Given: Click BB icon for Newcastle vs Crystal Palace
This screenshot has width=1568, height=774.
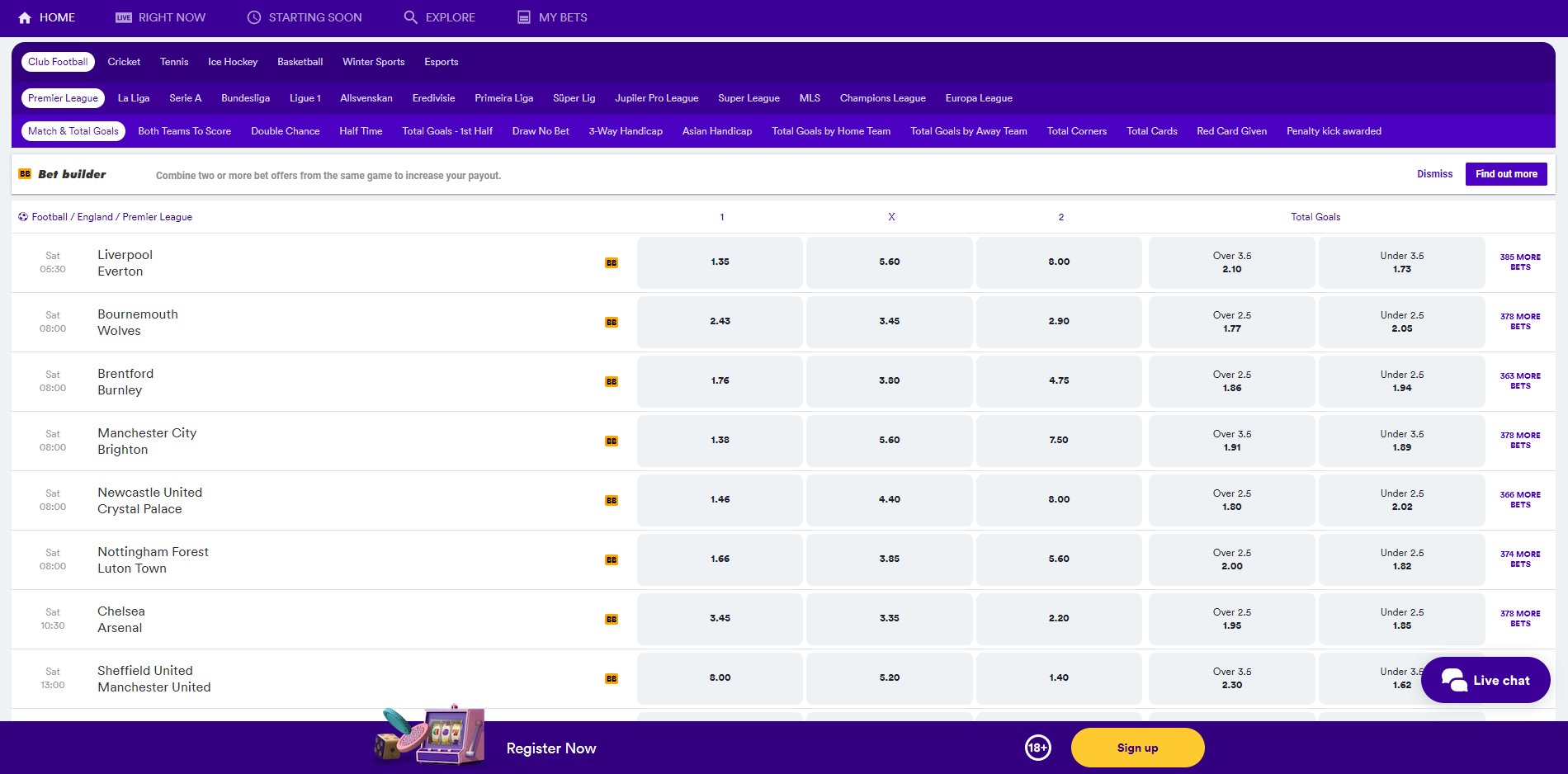Looking at the screenshot, I should [612, 500].
